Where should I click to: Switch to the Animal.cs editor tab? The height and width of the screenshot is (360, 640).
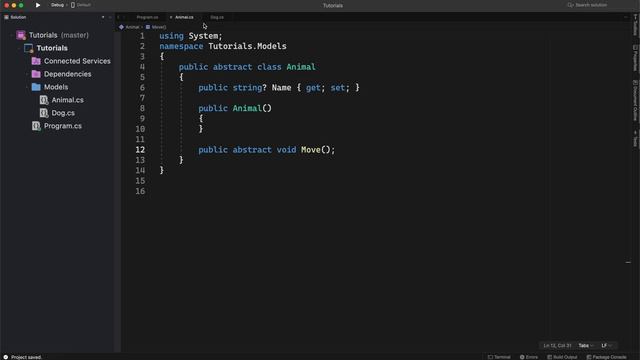[184, 17]
